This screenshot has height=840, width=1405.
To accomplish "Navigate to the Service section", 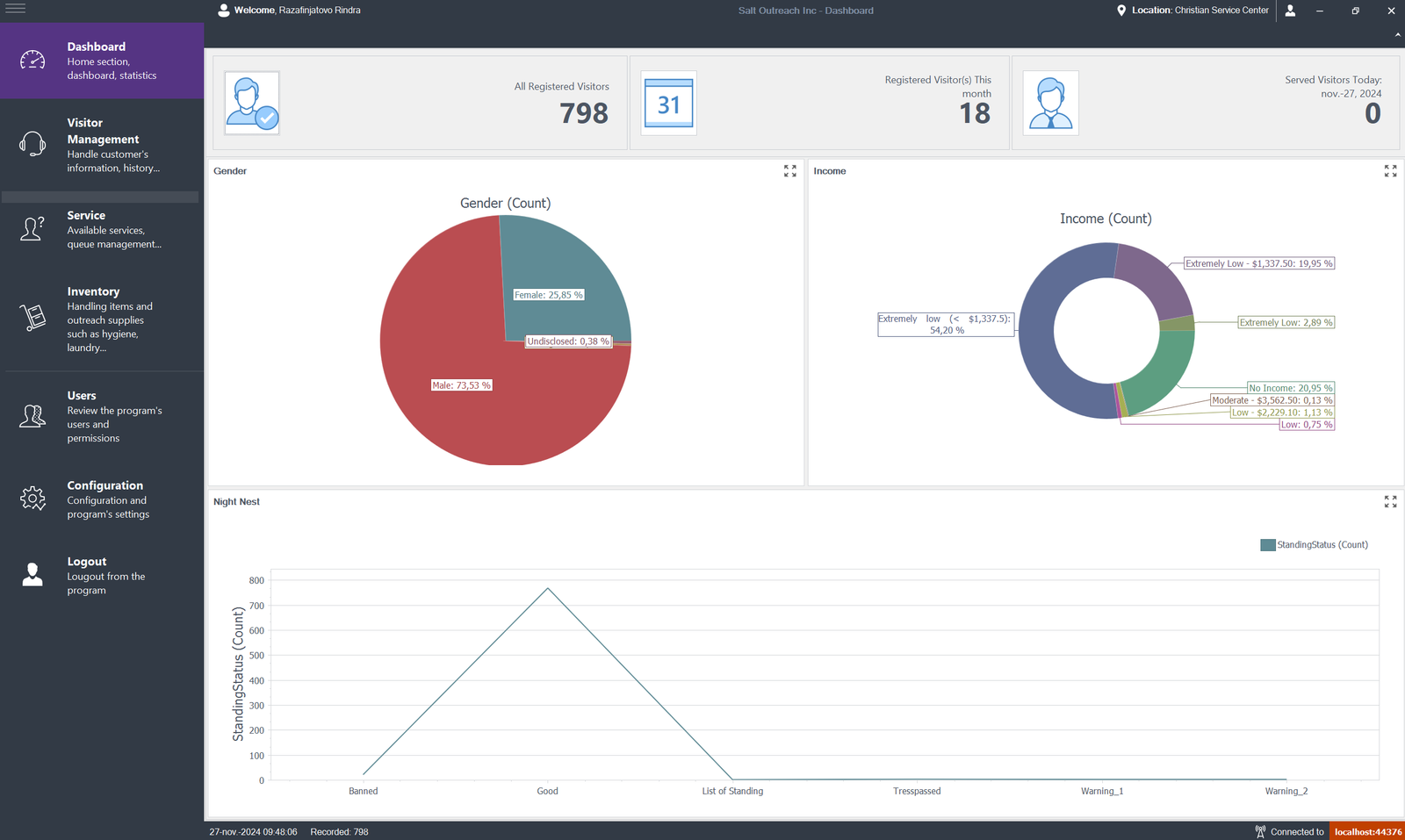I will click(102, 228).
